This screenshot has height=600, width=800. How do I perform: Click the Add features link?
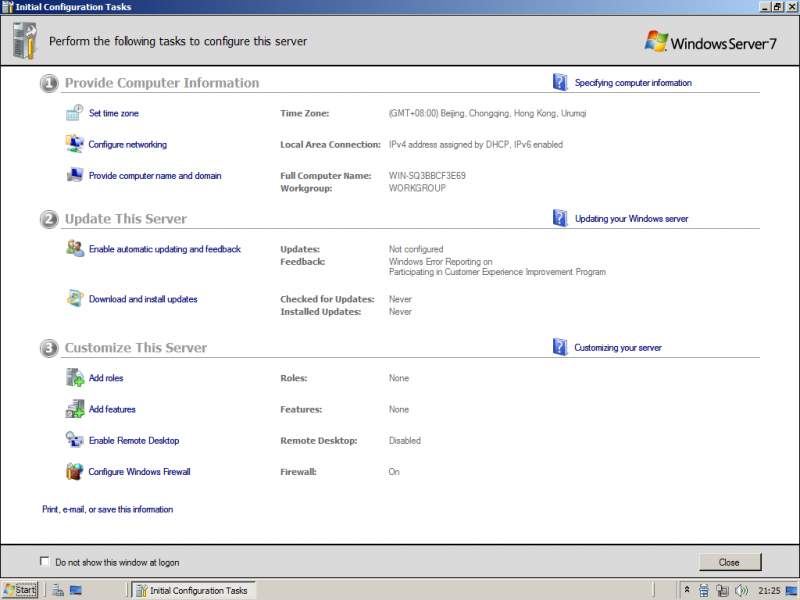tap(112, 409)
